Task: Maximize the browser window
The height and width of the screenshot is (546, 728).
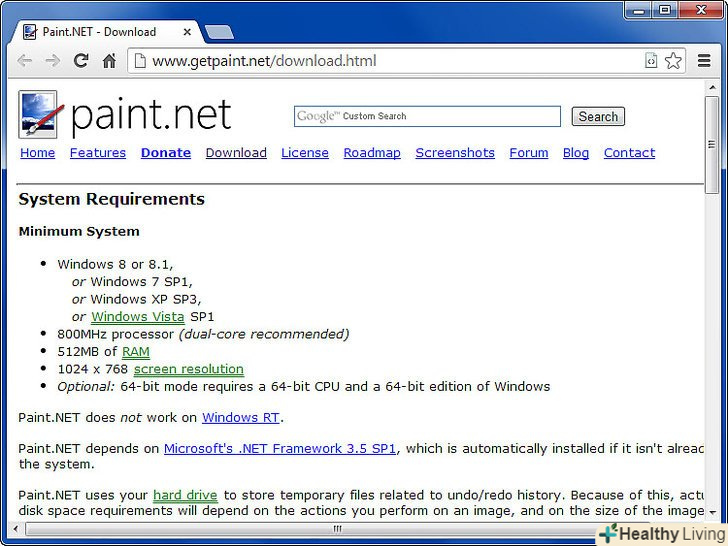Action: tap(665, 10)
